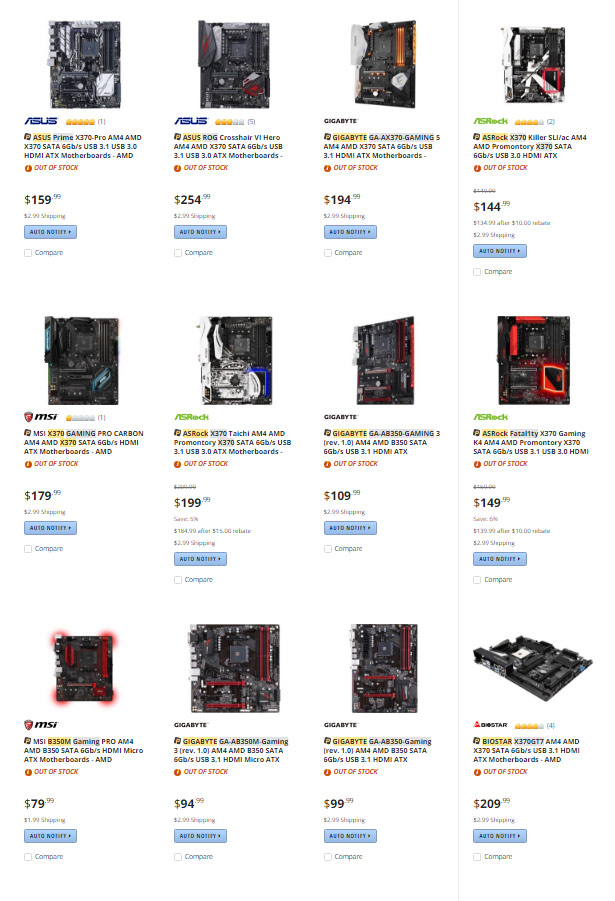Click Auto Notify for MSI B350M Gaming PRO

pos(50,836)
